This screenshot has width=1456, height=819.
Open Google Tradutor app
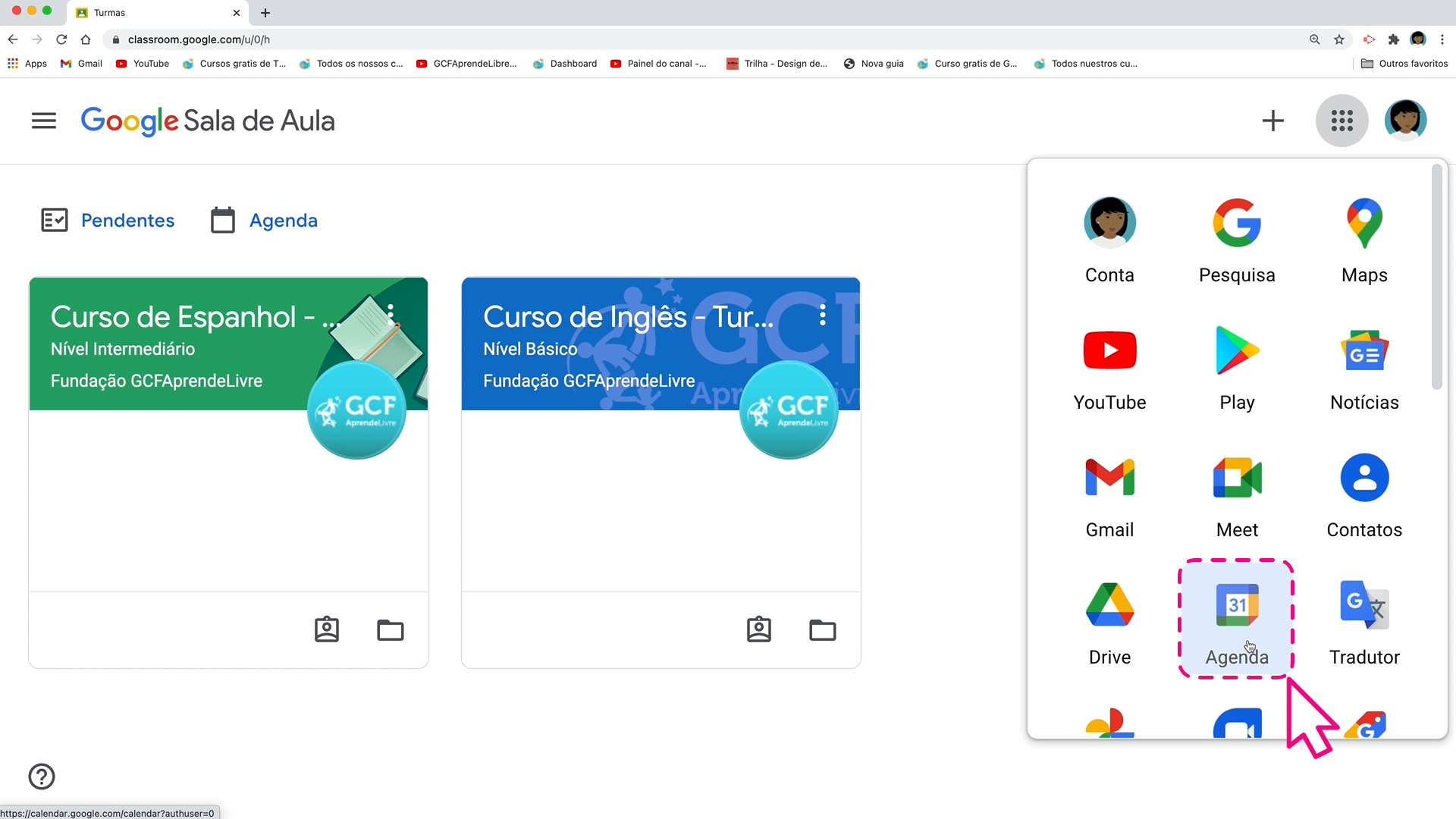tap(1364, 620)
